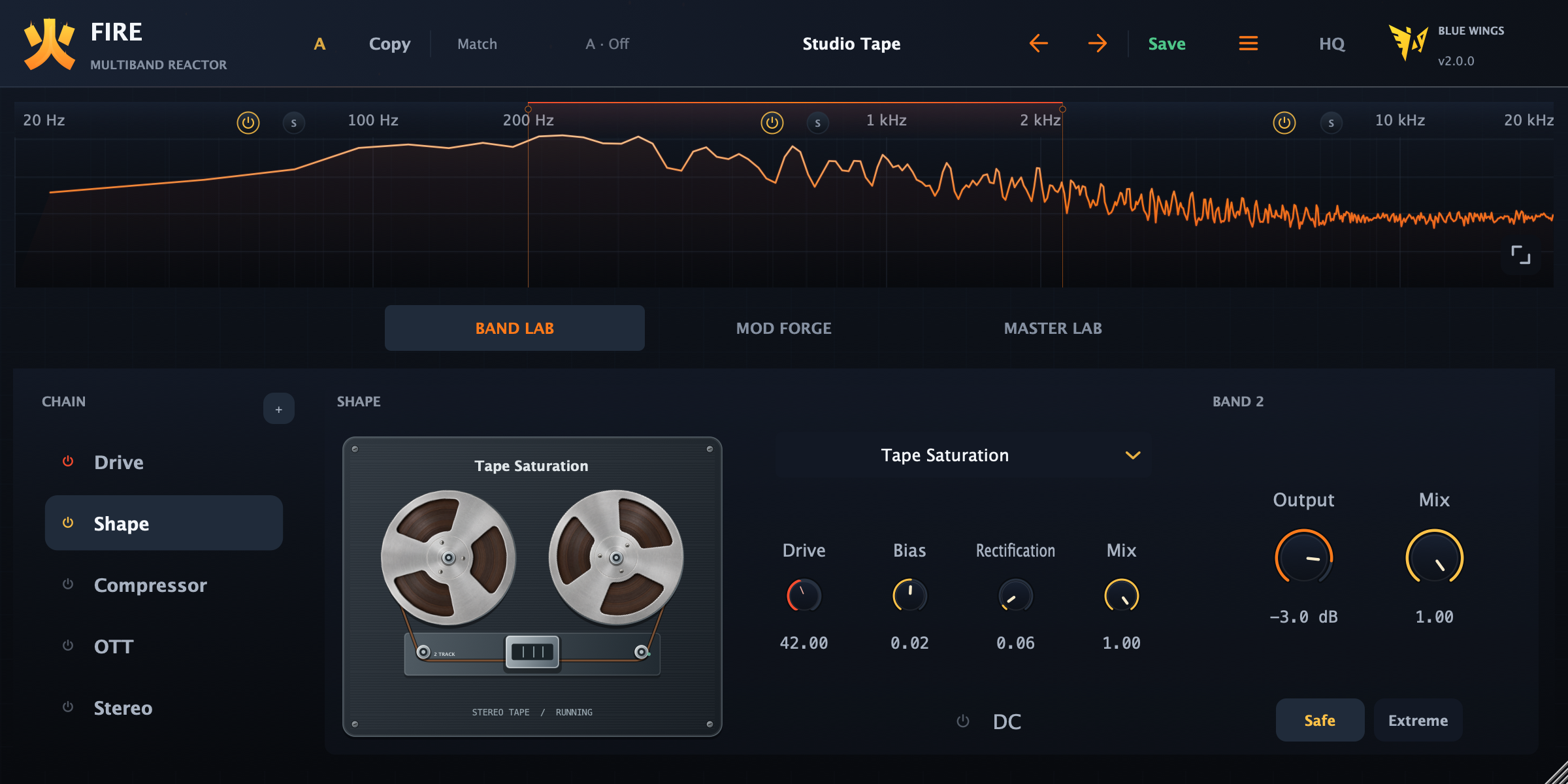Image resolution: width=1568 pixels, height=784 pixels.
Task: Select the Extreme mode button
Action: point(1418,720)
